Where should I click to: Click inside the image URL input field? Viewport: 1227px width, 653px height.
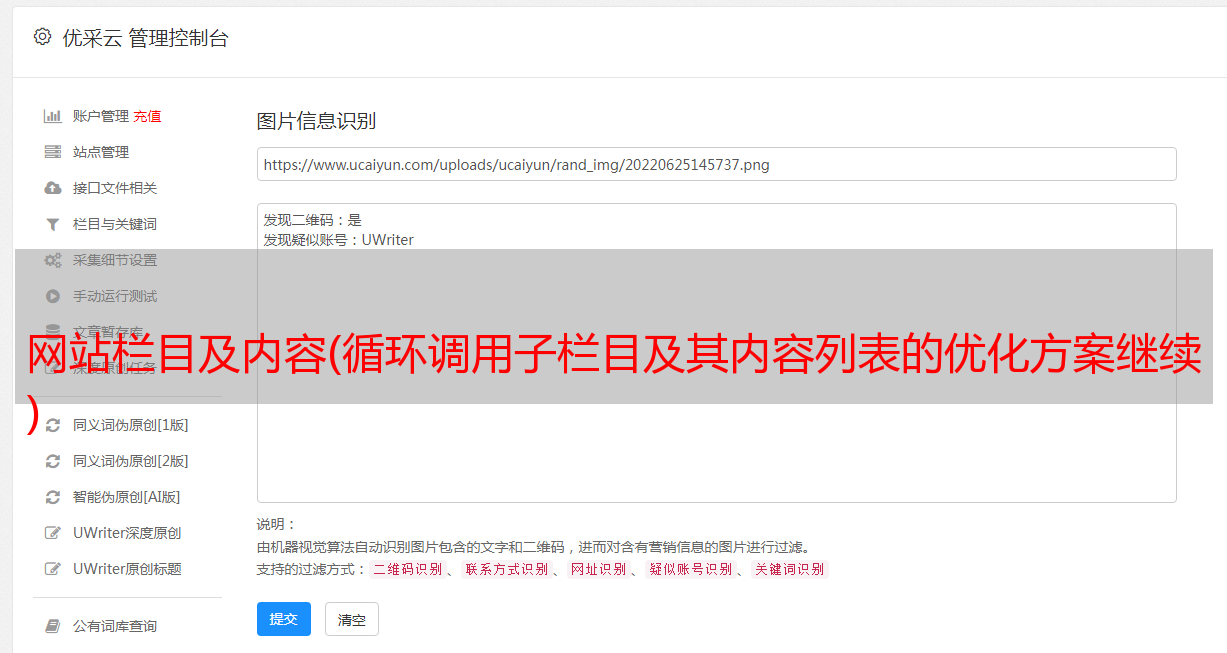pos(716,164)
